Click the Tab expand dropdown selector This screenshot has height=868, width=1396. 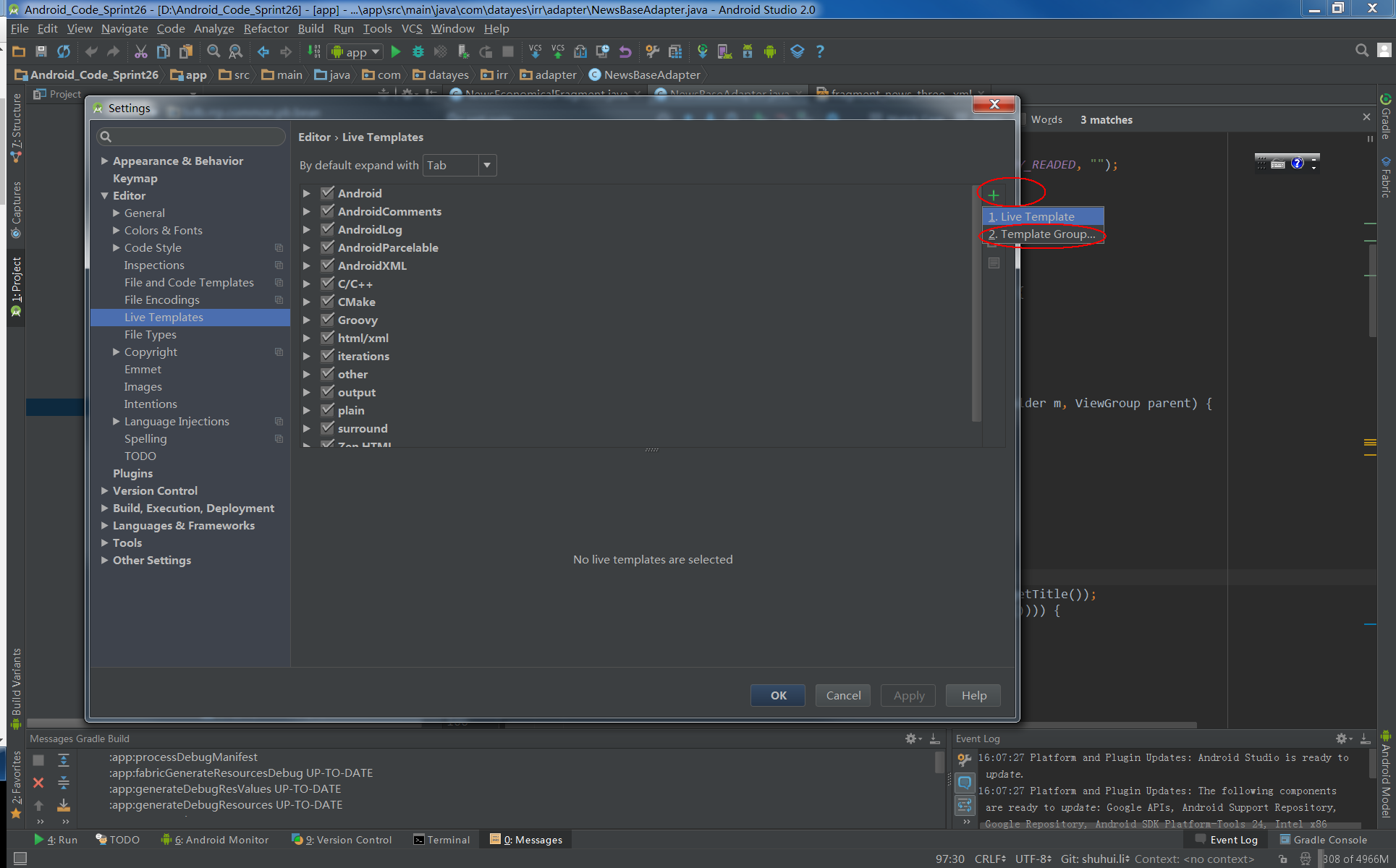coord(458,165)
